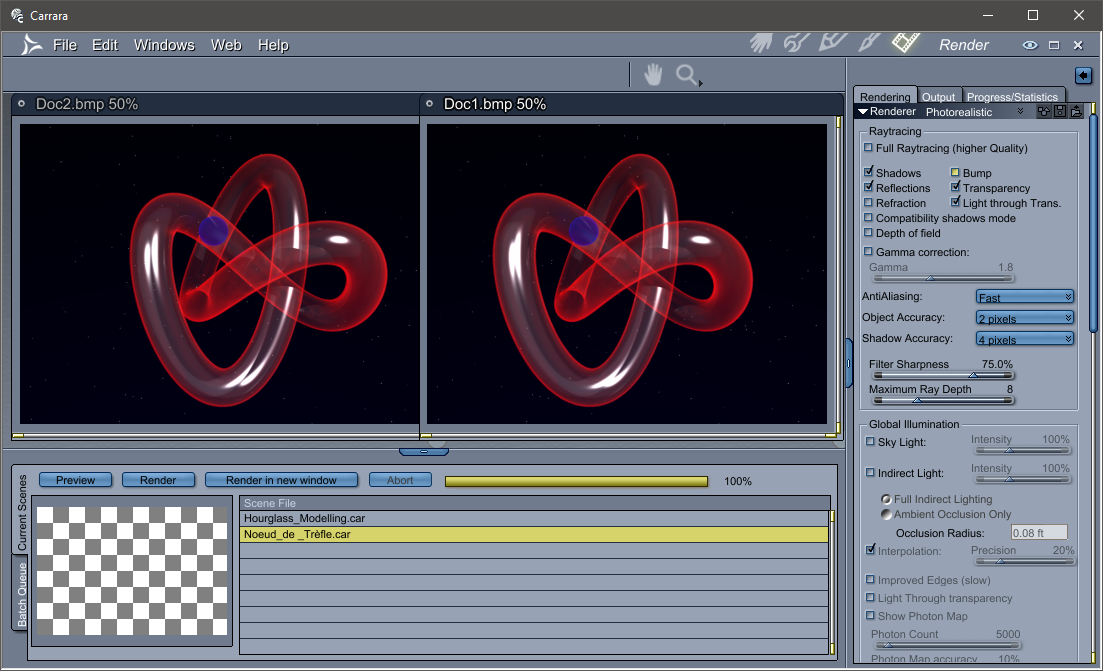
Task: Click the Render in new window button
Action: coord(281,480)
